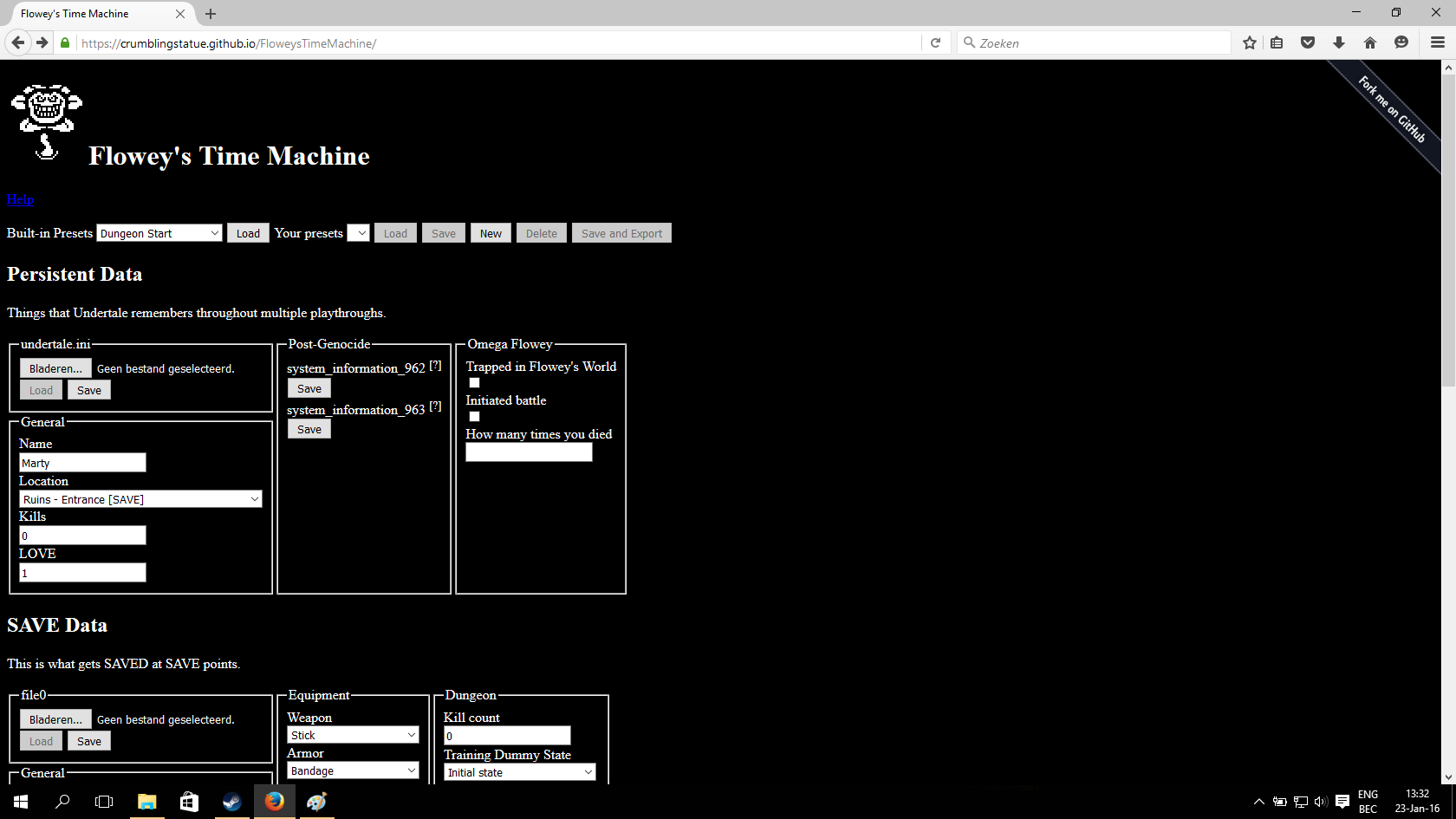Open the Built-in Presets dropdown
The width and height of the screenshot is (1456, 819).
click(x=159, y=233)
